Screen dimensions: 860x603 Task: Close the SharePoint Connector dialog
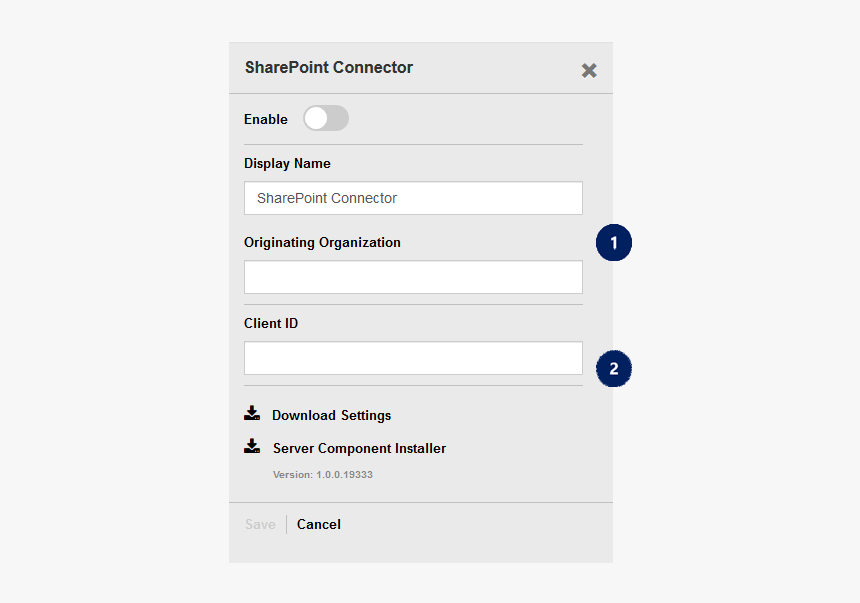tap(589, 70)
